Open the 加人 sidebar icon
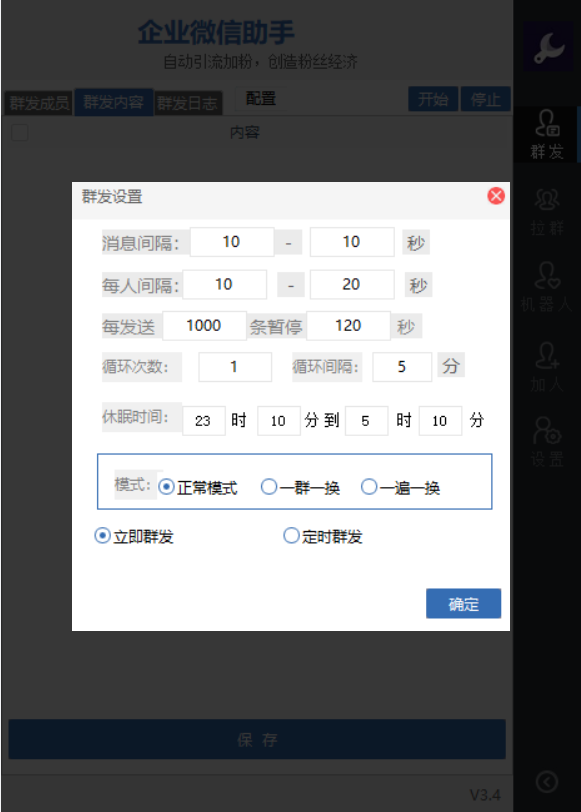The width and height of the screenshot is (581, 812). click(x=547, y=366)
